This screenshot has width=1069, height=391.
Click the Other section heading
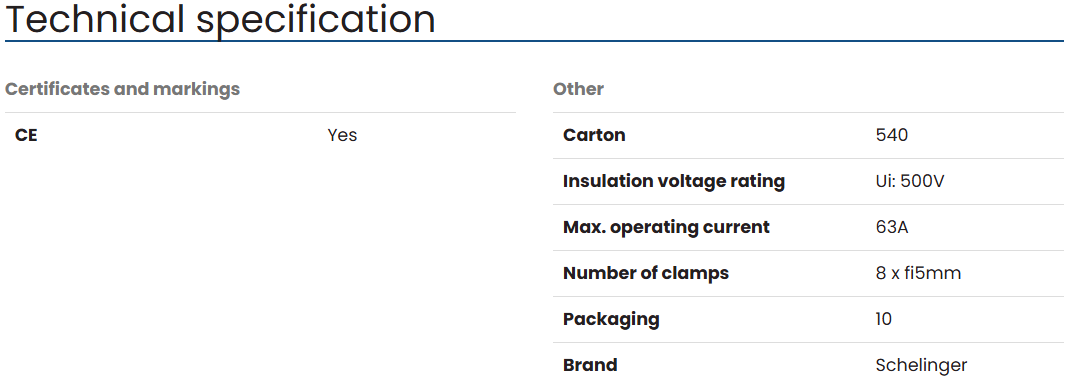[578, 89]
